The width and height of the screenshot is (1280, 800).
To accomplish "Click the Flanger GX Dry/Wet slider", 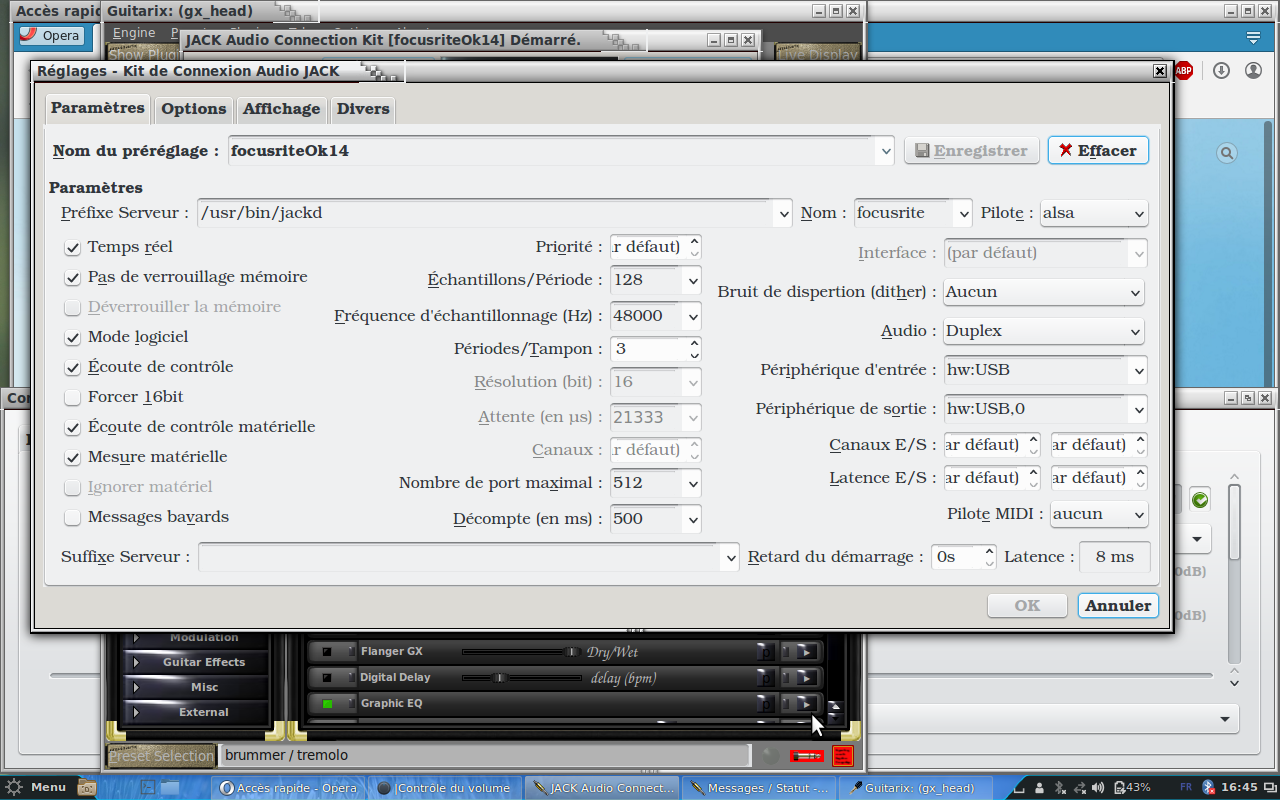I will coord(522,652).
